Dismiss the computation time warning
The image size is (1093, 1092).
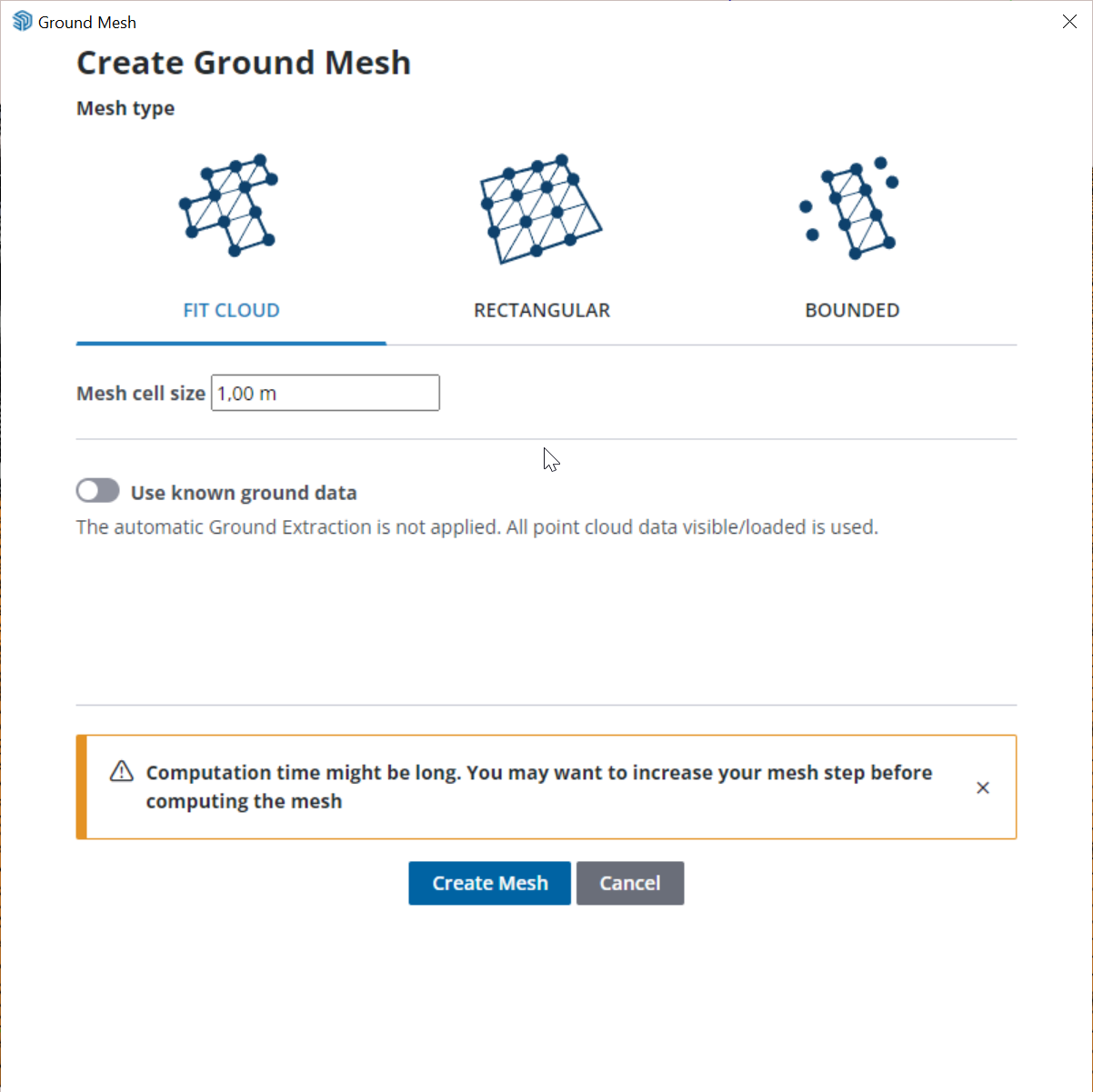point(983,788)
